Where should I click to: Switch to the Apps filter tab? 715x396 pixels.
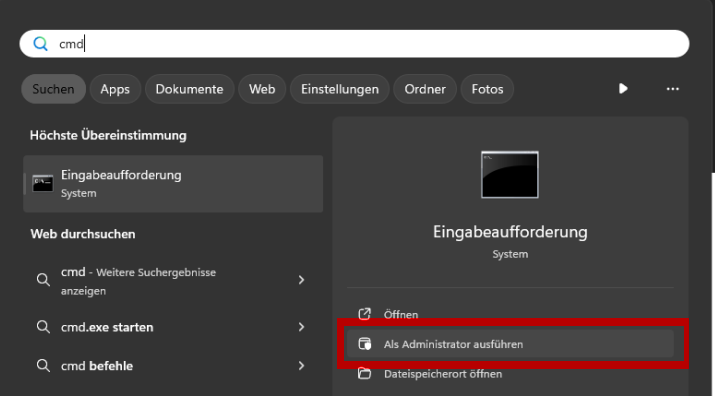[x=115, y=89]
